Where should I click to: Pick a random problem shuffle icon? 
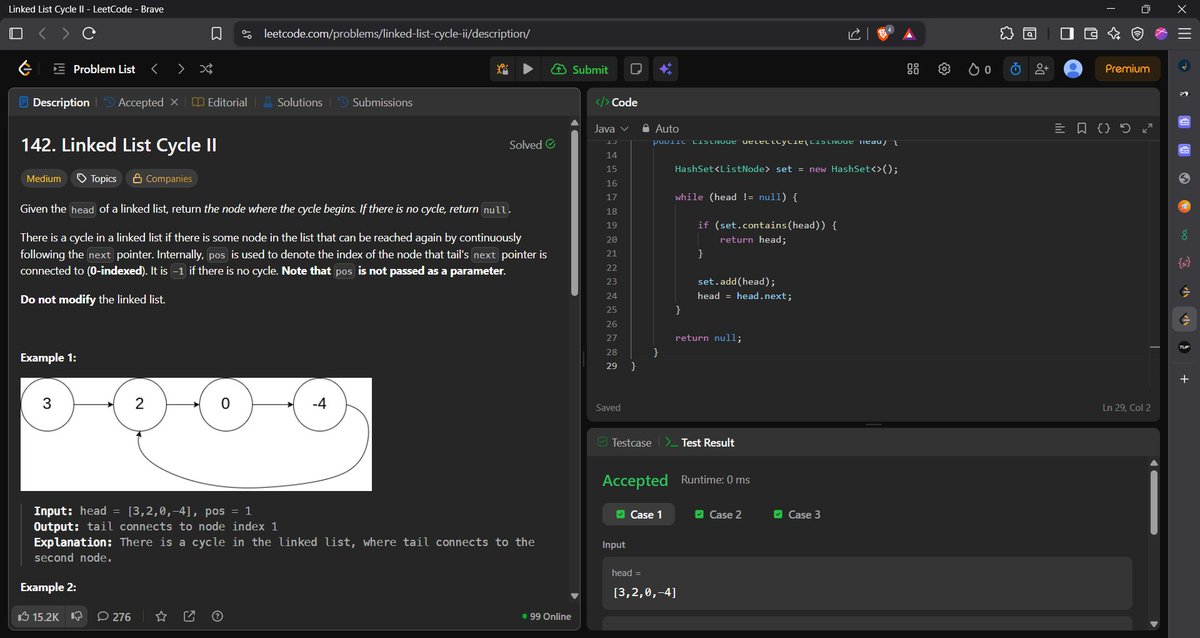(206, 69)
